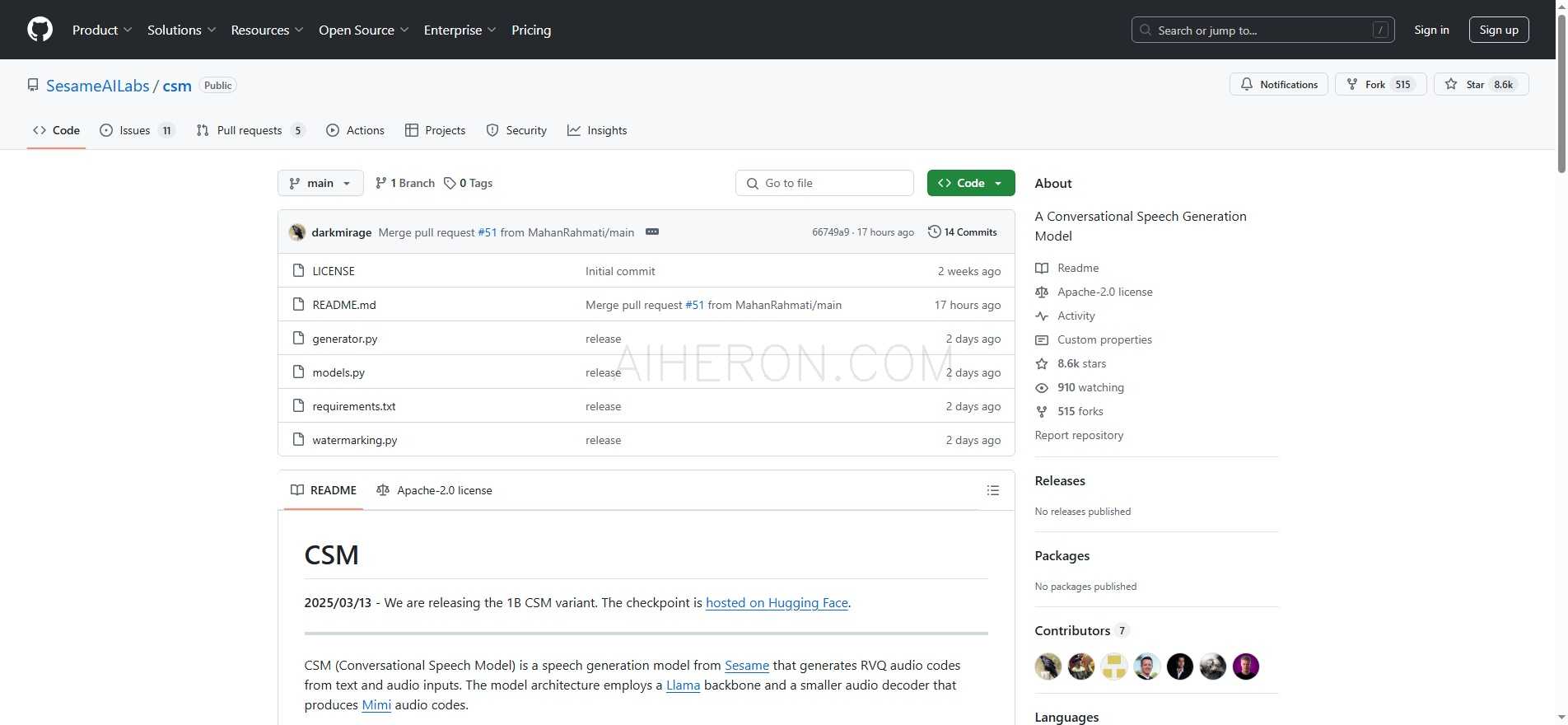The width and height of the screenshot is (1568, 725).
Task: Open the csm repository link
Action: pos(177,86)
